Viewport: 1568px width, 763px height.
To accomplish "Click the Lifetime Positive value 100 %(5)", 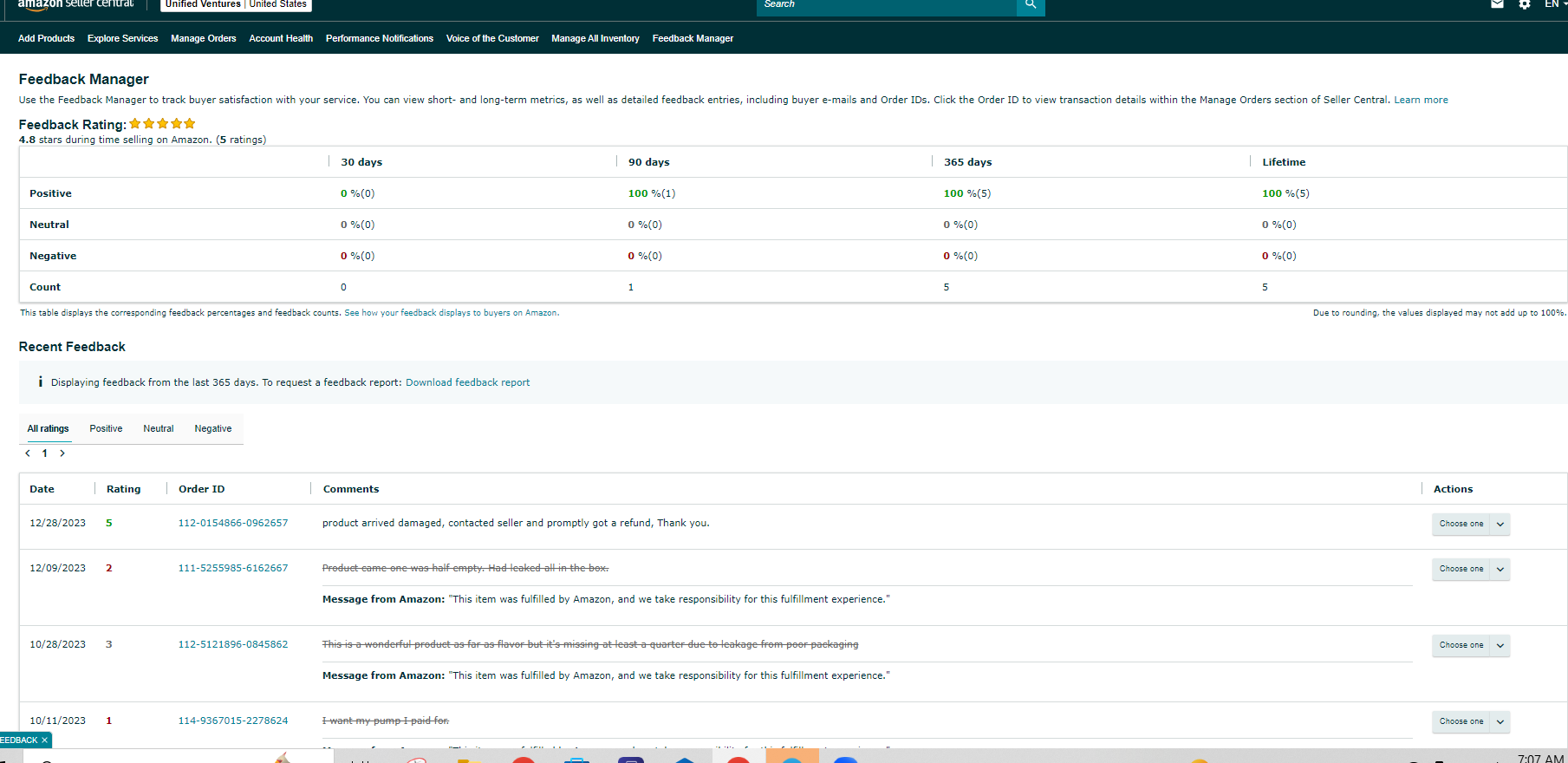I will pos(1285,193).
